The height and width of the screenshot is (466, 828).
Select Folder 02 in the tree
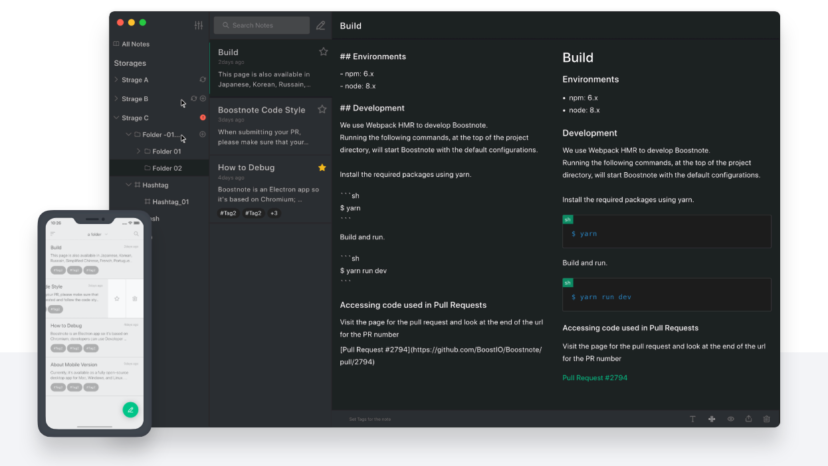[x=167, y=168]
